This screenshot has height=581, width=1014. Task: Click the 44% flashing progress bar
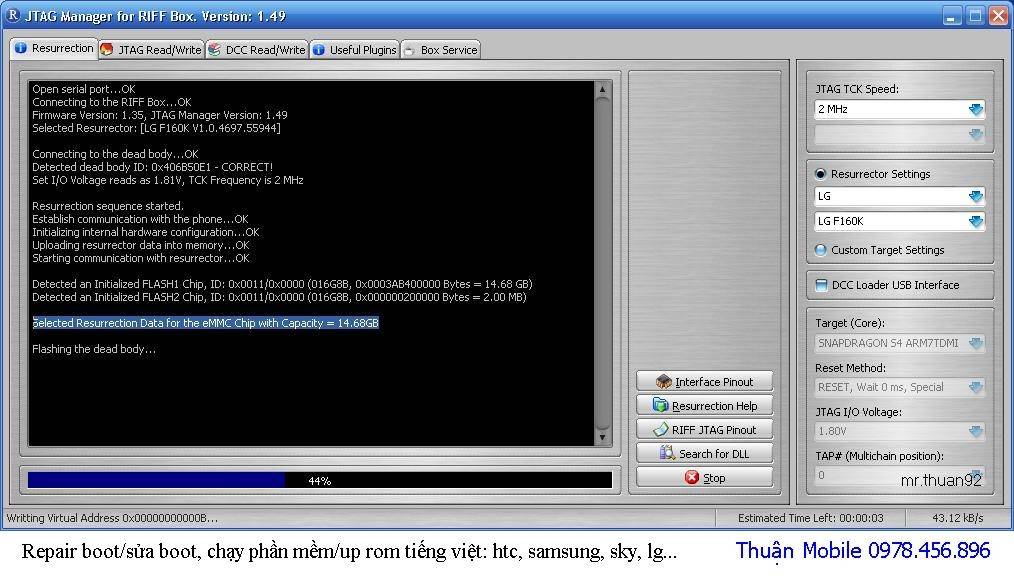tap(319, 480)
